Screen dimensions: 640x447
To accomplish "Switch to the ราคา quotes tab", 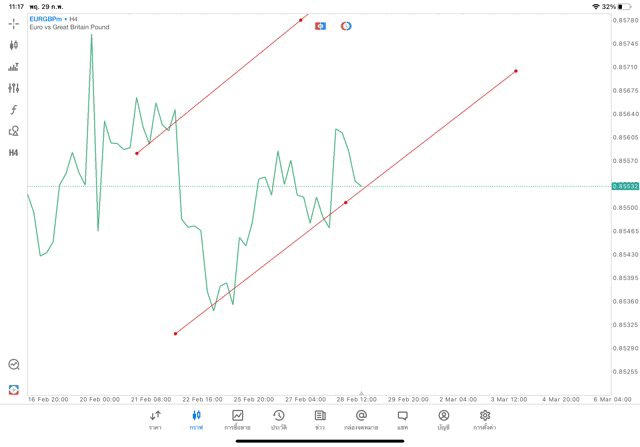I will (155, 419).
